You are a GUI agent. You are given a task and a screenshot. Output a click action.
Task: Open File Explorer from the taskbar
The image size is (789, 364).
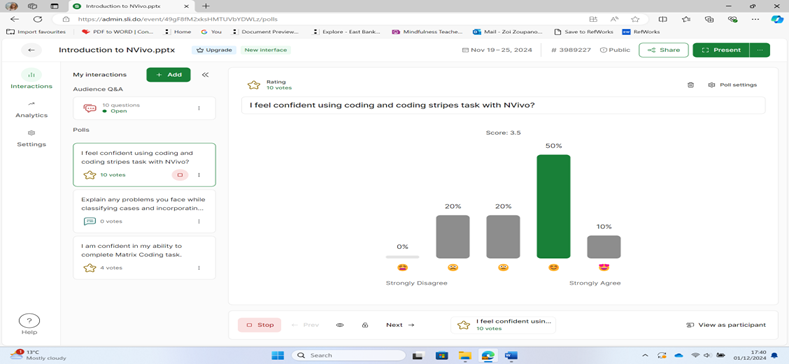coord(464,355)
